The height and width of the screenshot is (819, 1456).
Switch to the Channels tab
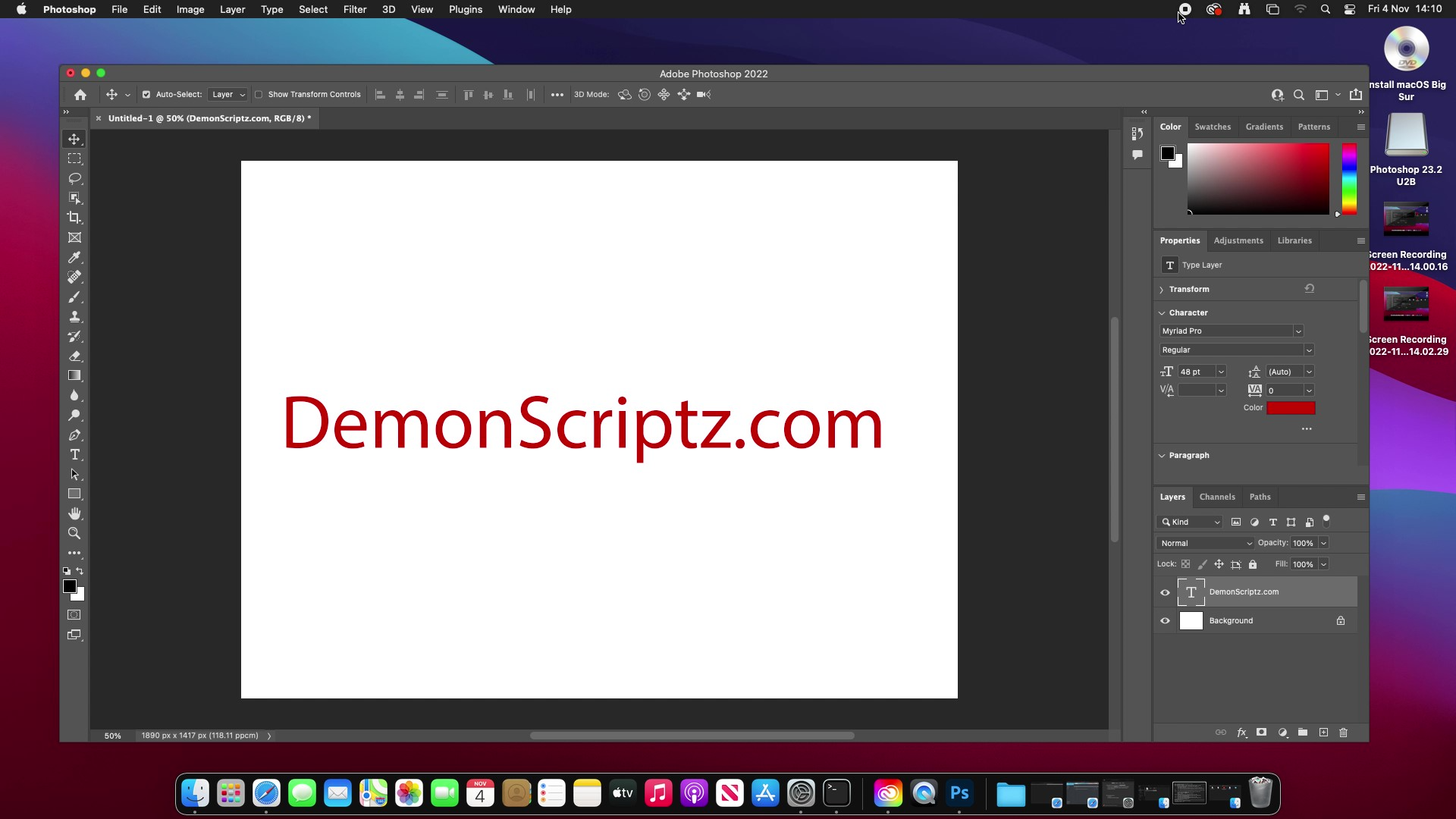[x=1216, y=497]
